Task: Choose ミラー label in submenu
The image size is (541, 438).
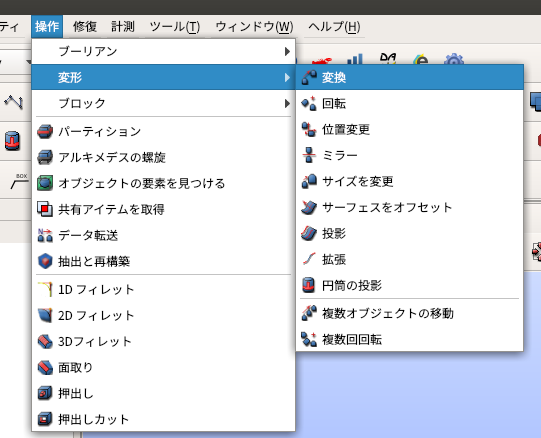Action: tap(340, 156)
